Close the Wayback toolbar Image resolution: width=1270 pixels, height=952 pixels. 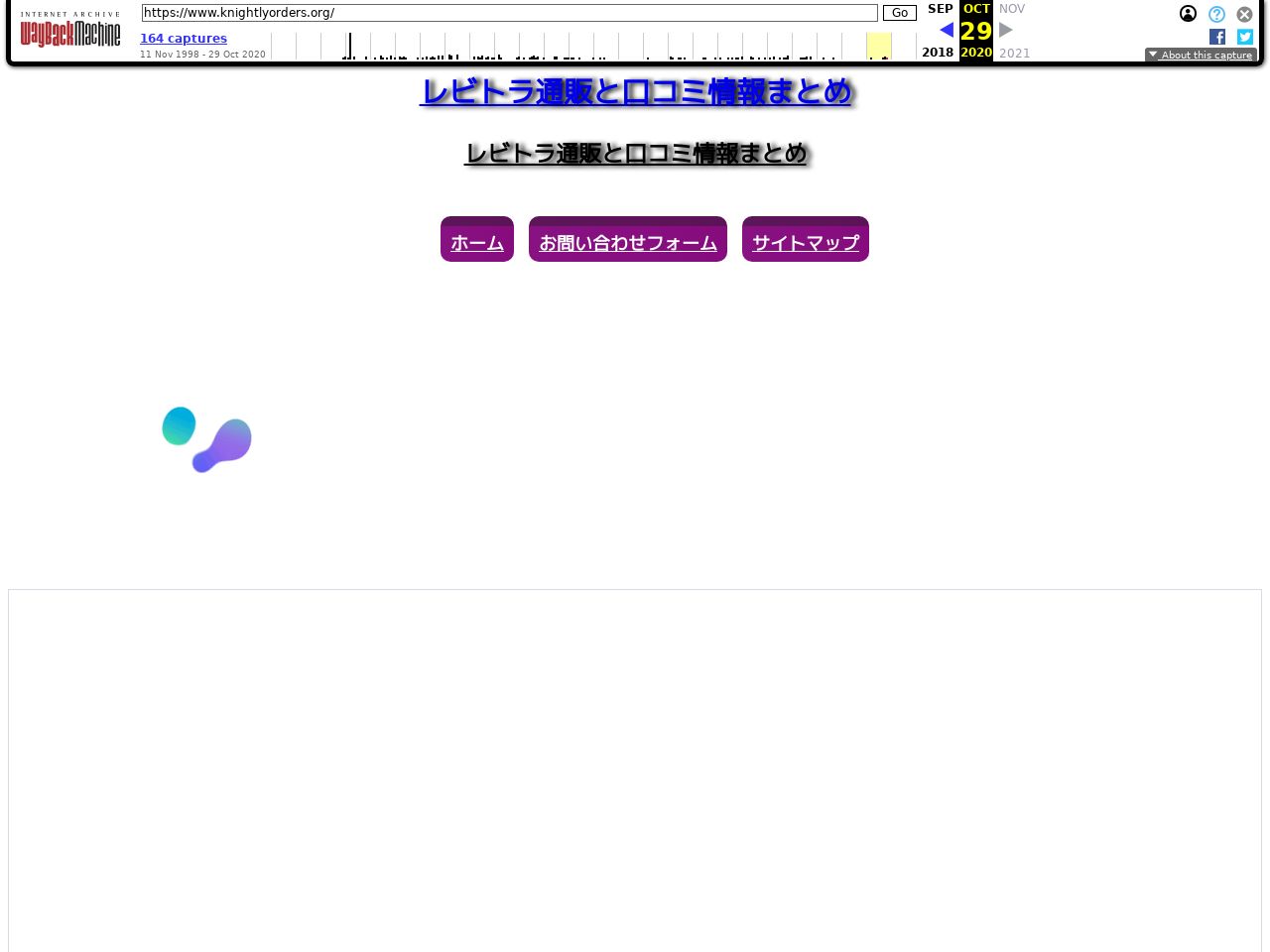(x=1244, y=14)
